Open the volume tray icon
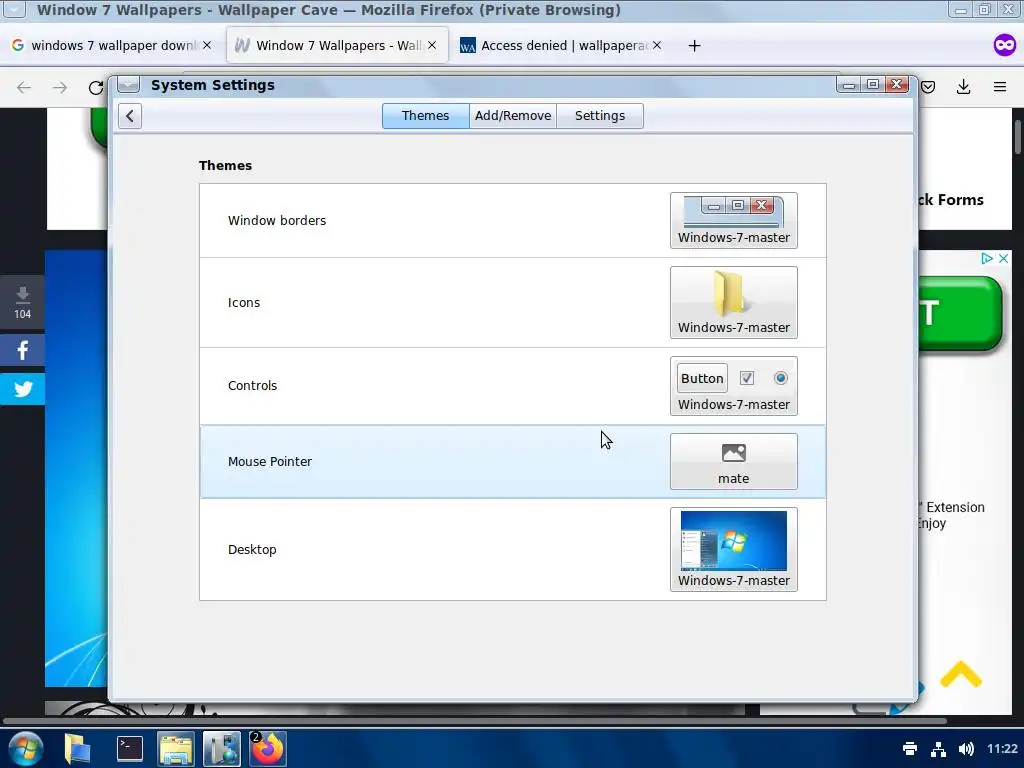Viewport: 1024px width, 768px height. tap(966, 748)
